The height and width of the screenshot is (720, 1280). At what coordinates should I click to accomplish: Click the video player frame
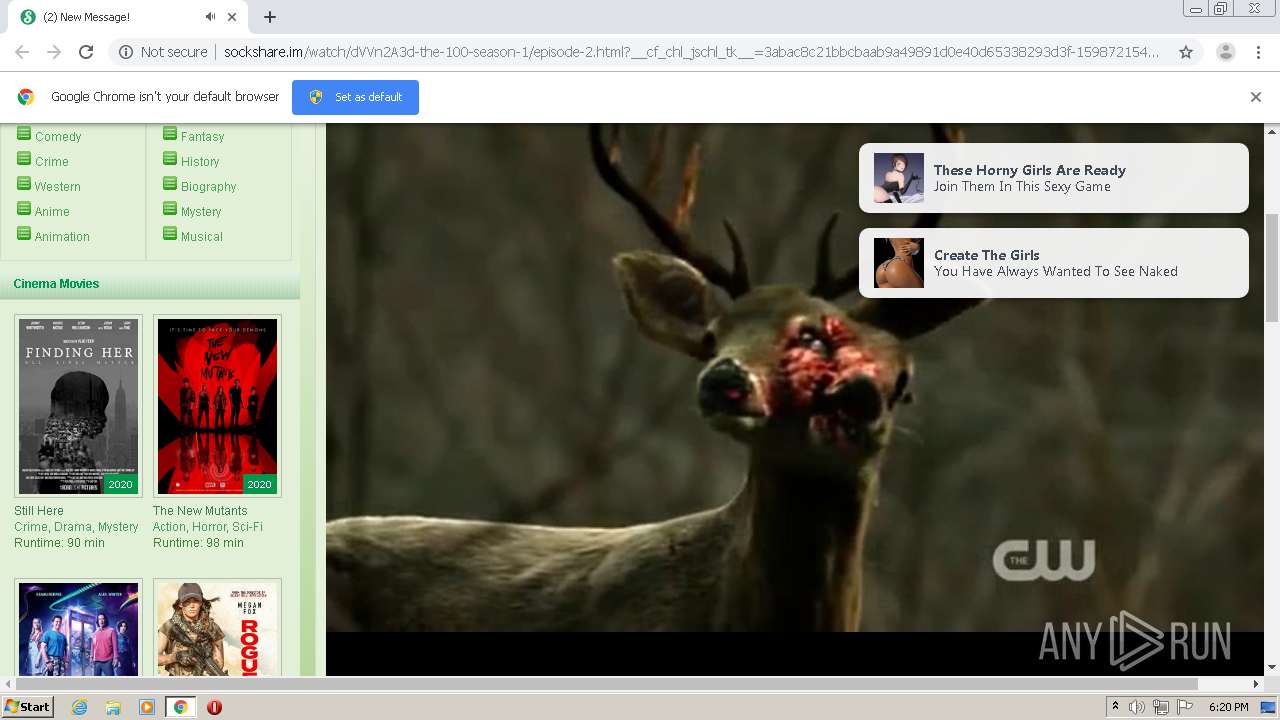pyautogui.click(x=795, y=400)
